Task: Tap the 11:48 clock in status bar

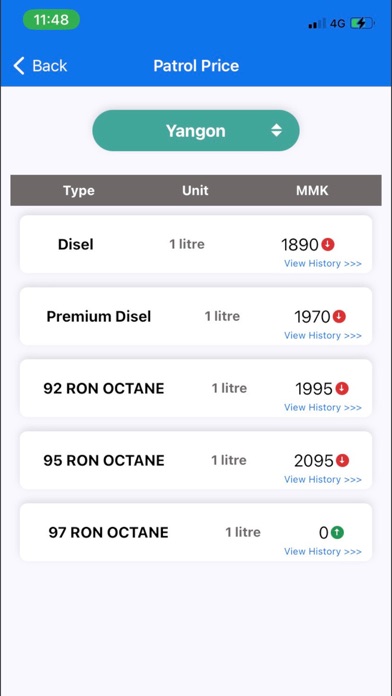Action: click(x=51, y=20)
